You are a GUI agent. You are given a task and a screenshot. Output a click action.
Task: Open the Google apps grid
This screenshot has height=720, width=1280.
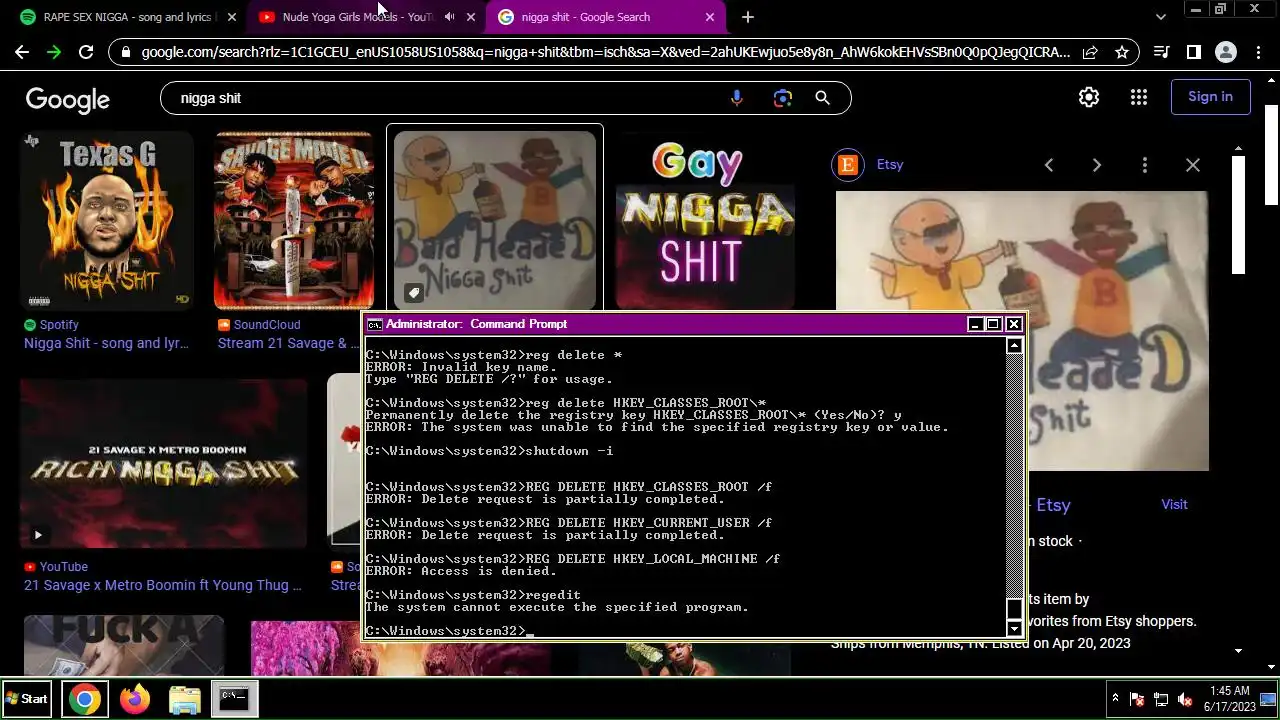click(x=1139, y=97)
